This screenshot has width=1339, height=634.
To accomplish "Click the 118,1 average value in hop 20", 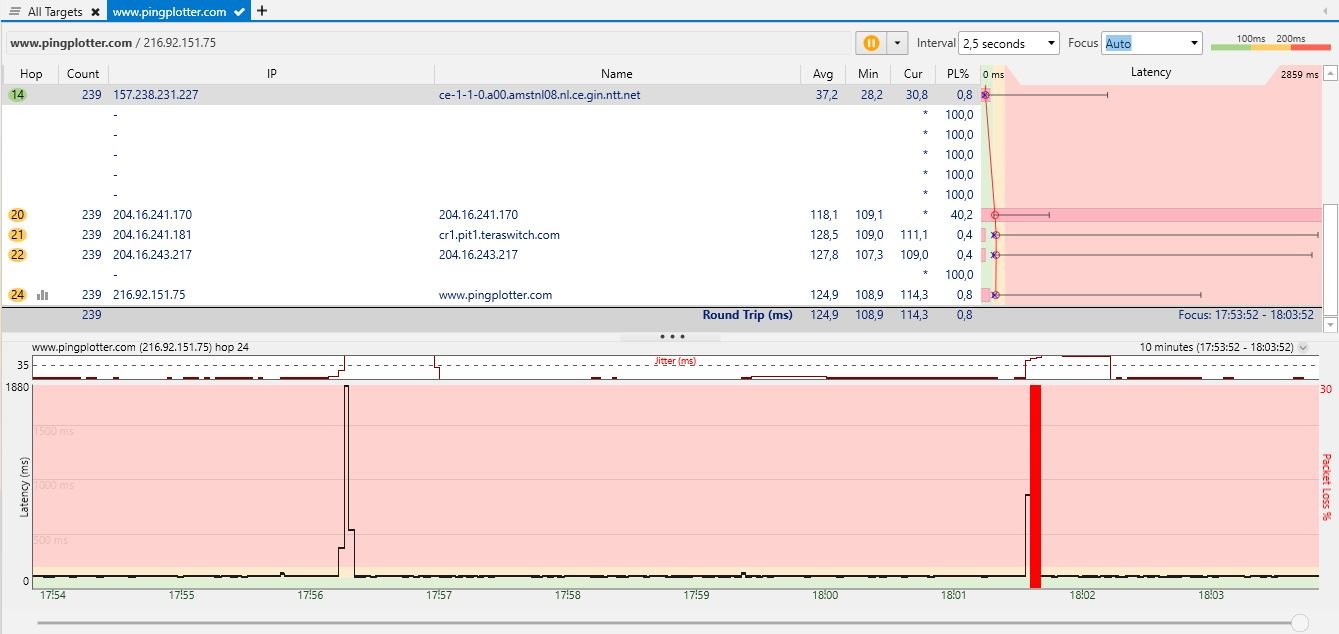I will tap(825, 215).
